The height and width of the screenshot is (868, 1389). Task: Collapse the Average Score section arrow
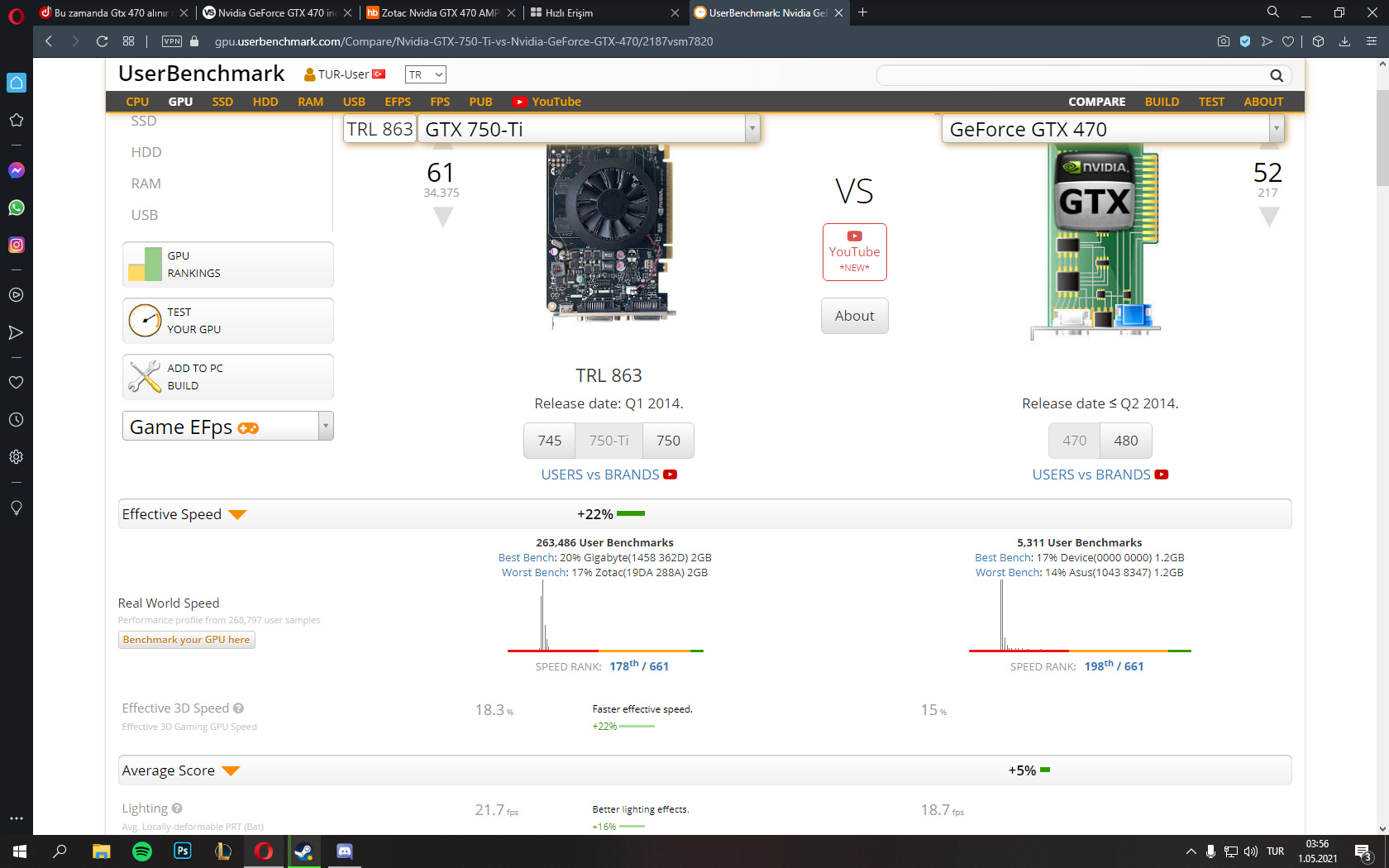(x=231, y=771)
